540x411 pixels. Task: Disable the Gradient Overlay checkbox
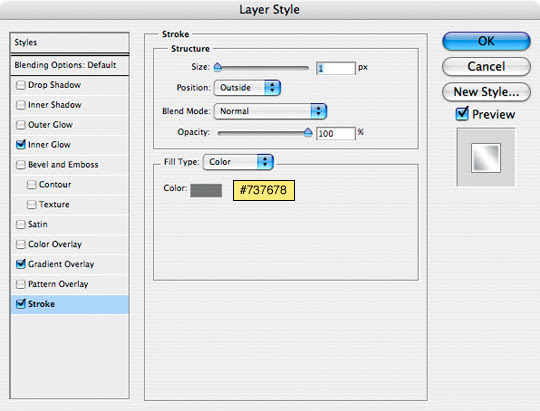[21, 264]
